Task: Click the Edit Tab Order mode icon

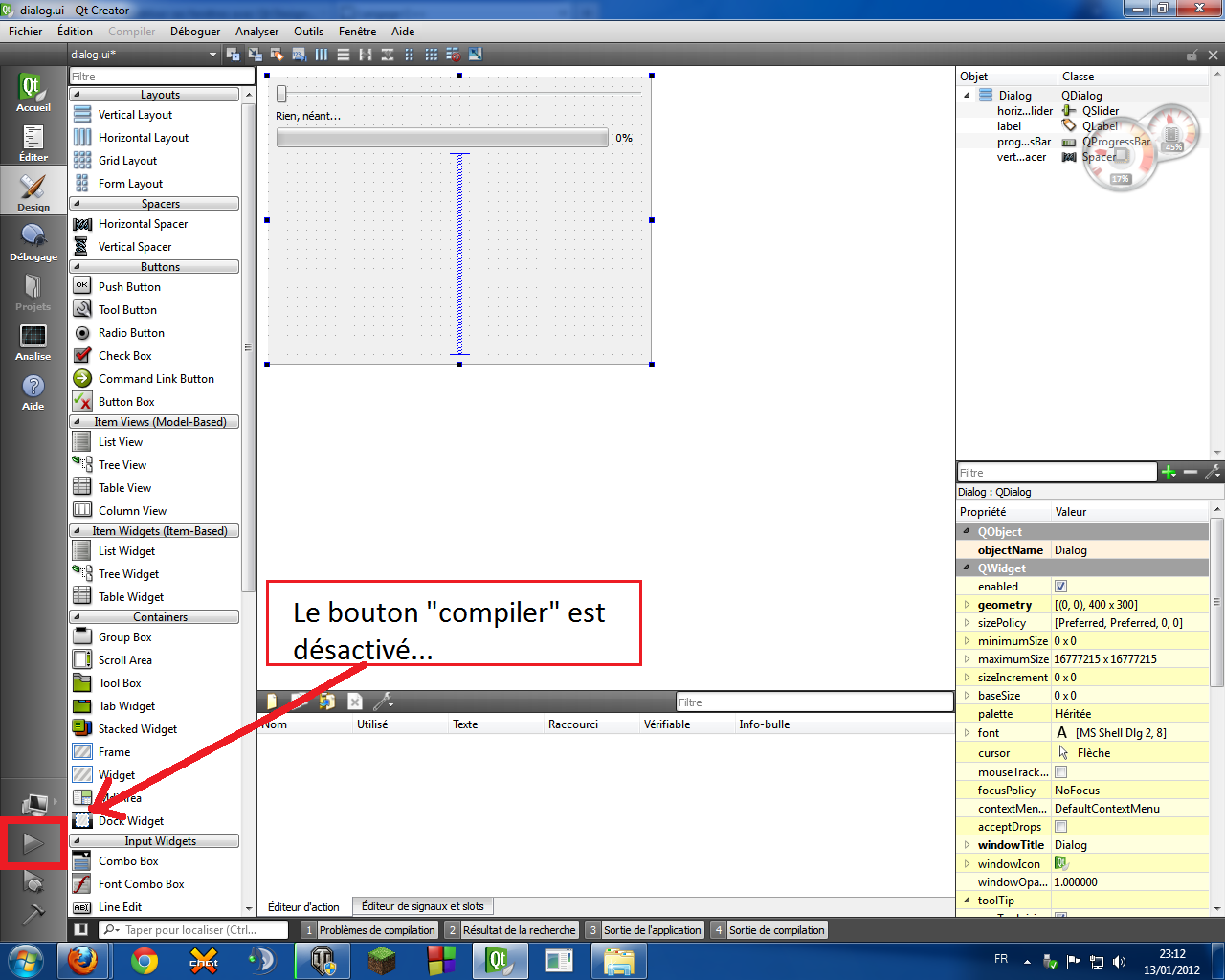Action: [298, 55]
